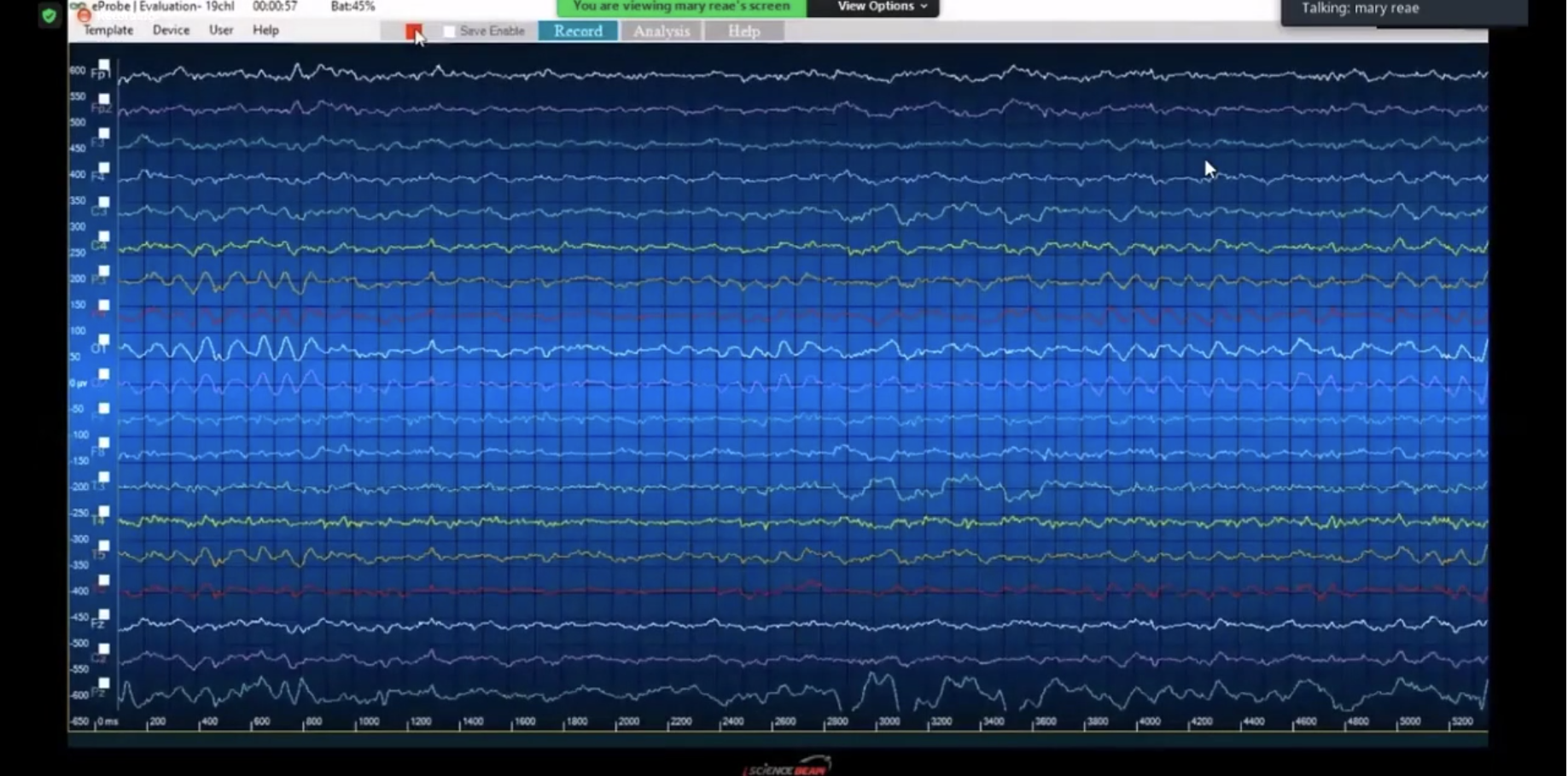Open the View Options dropdown
Image resolution: width=1568 pixels, height=776 pixels.
click(881, 7)
